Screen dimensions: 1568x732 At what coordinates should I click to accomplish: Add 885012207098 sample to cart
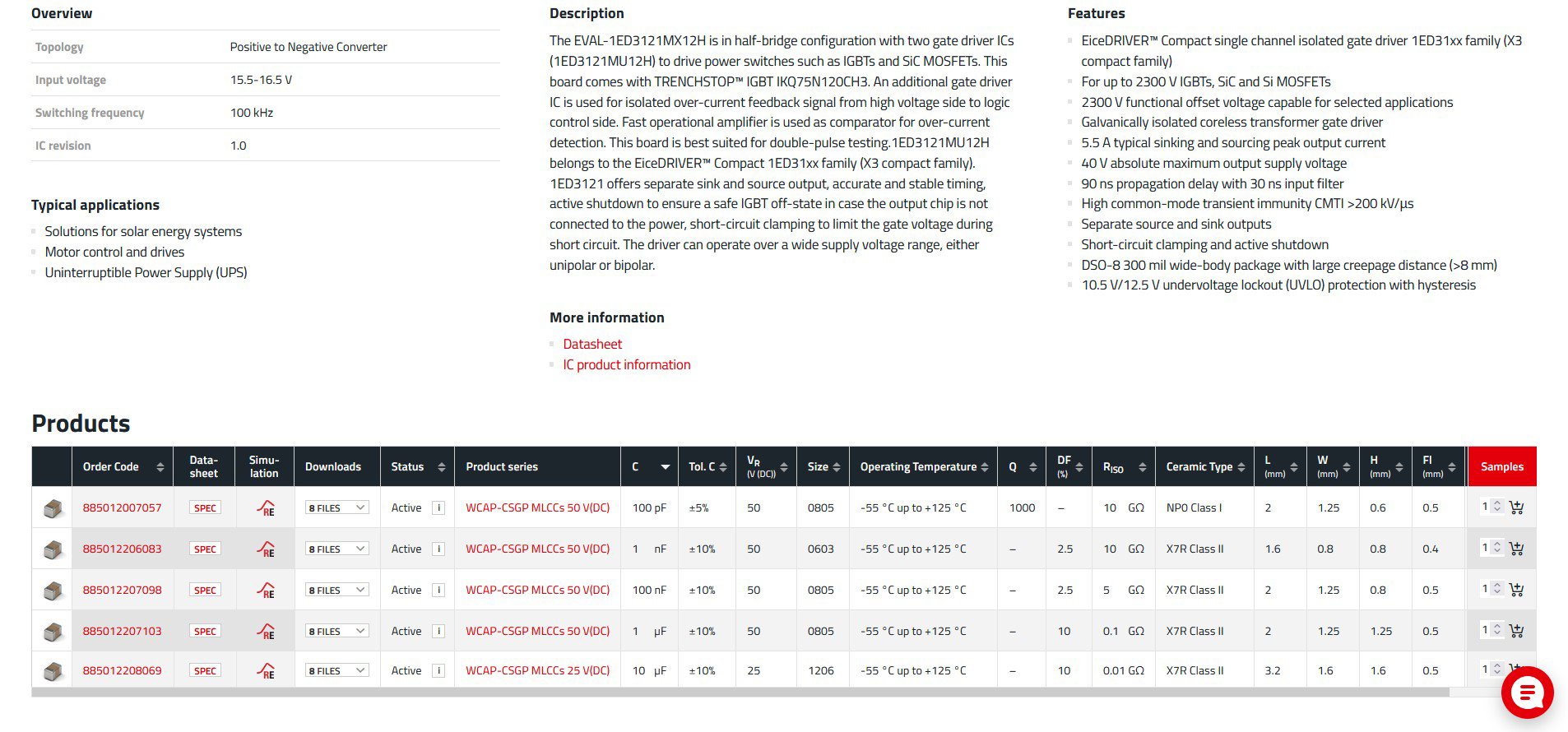[1516, 590]
